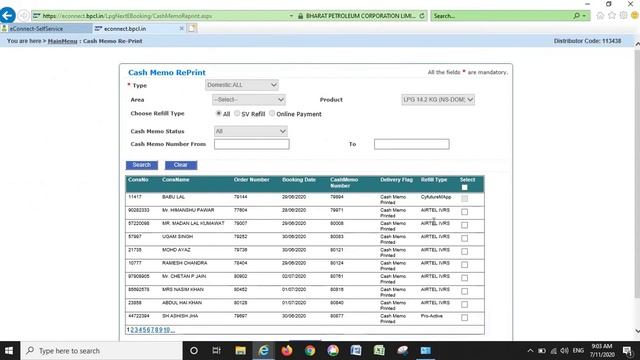640x360 pixels.
Task: Click the volume speaker icon in tray
Action: (x=564, y=351)
